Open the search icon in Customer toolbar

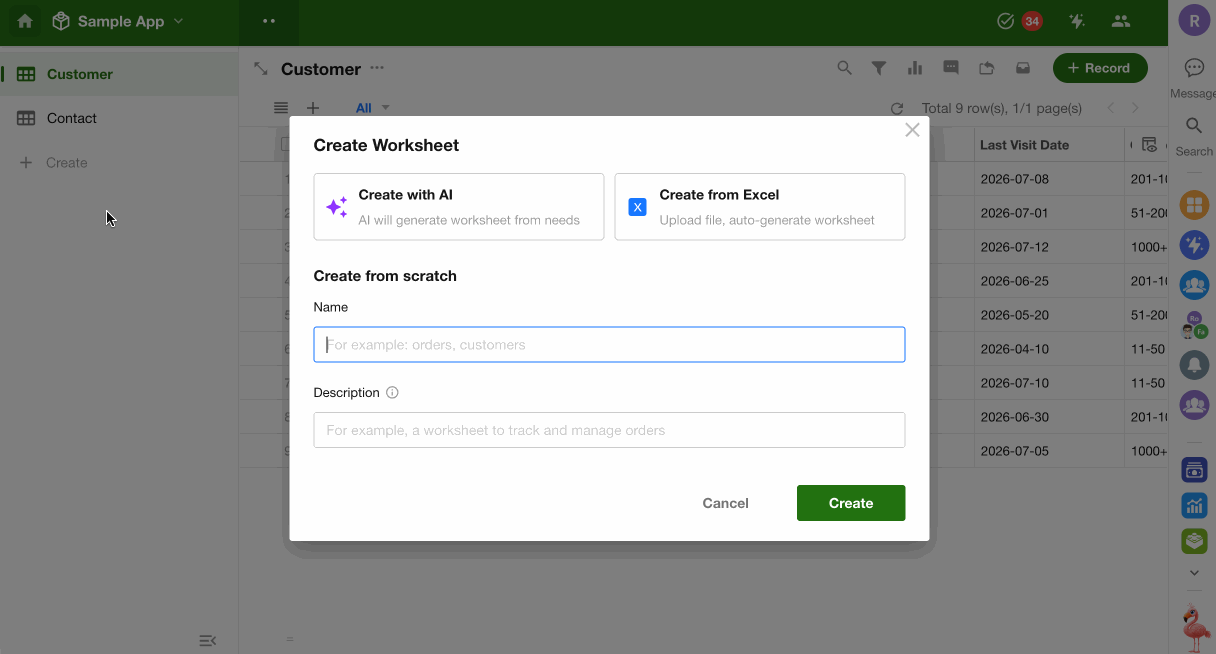pos(845,68)
